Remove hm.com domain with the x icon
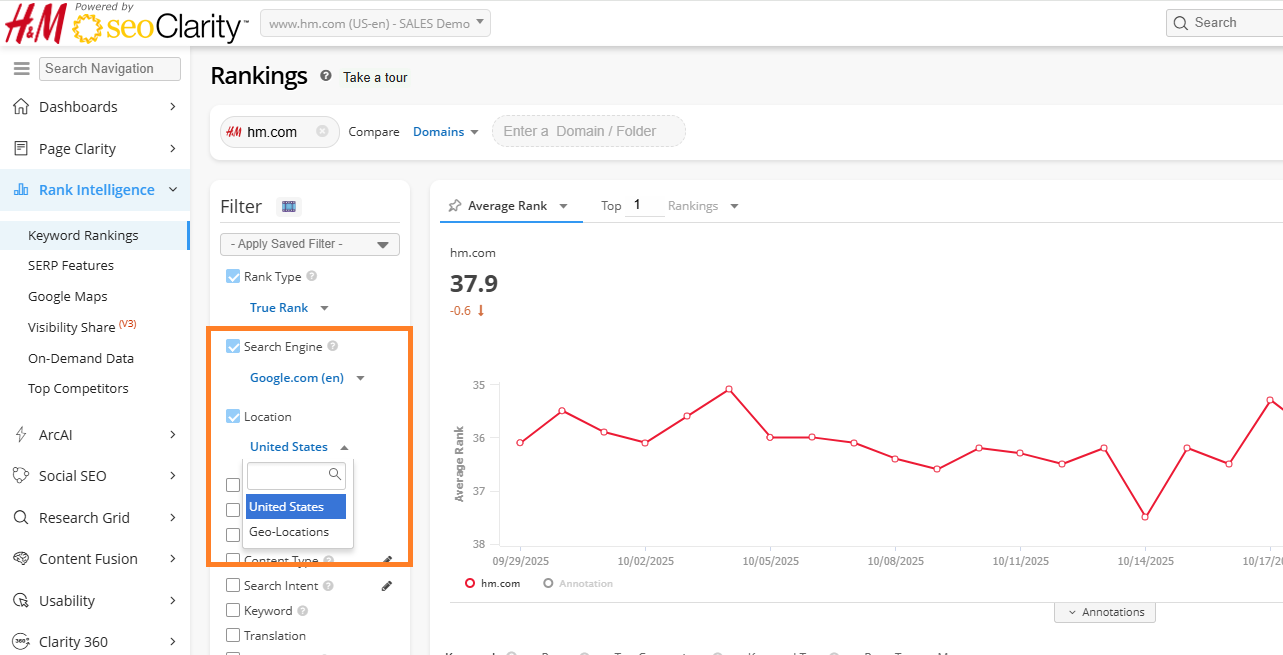The width and height of the screenshot is (1283, 655). [x=322, y=131]
